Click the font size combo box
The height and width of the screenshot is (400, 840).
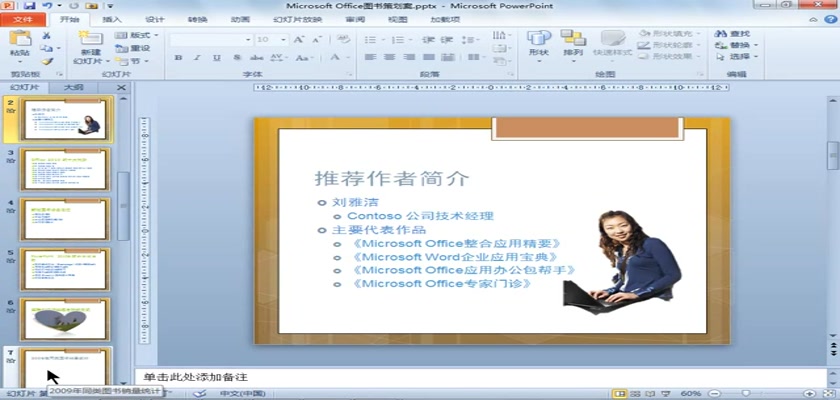tap(272, 40)
